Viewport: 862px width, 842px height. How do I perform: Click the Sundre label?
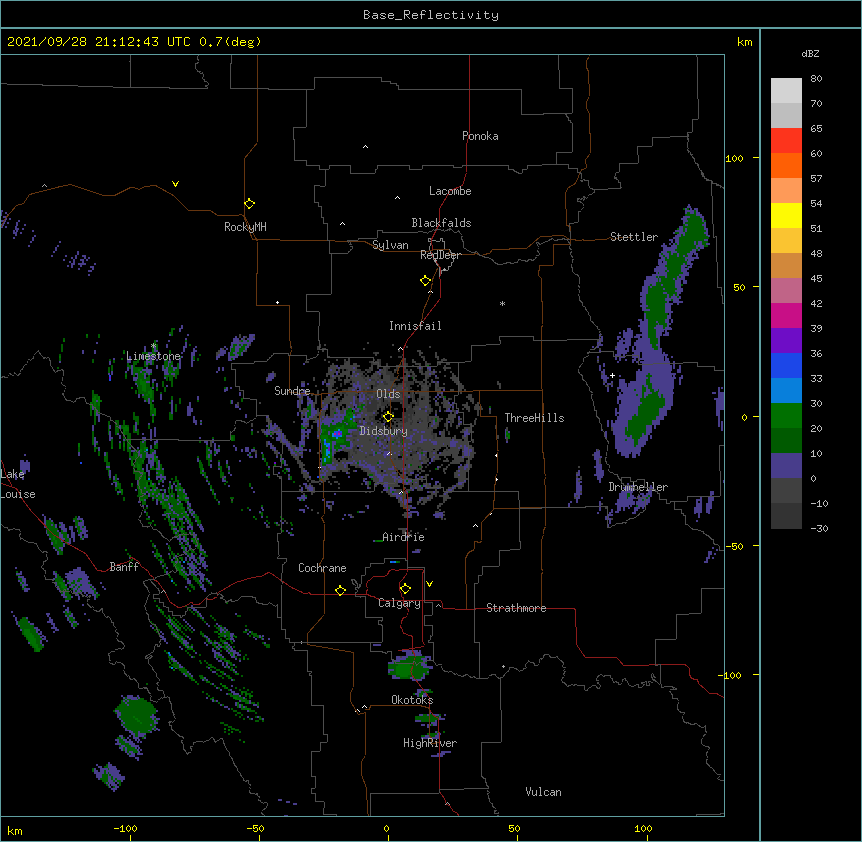point(292,391)
